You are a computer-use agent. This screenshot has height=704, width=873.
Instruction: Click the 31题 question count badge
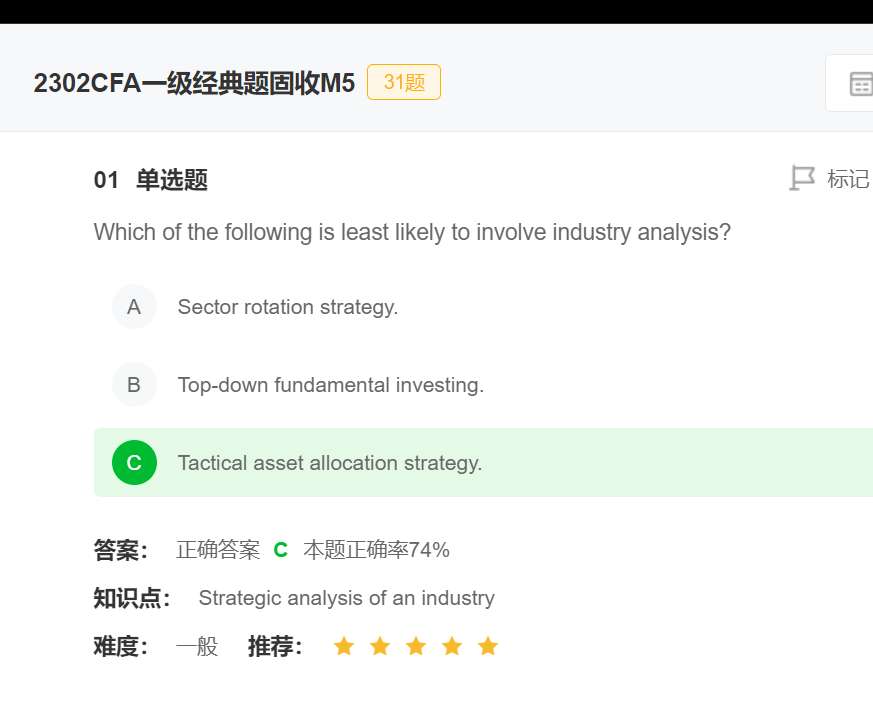point(404,82)
